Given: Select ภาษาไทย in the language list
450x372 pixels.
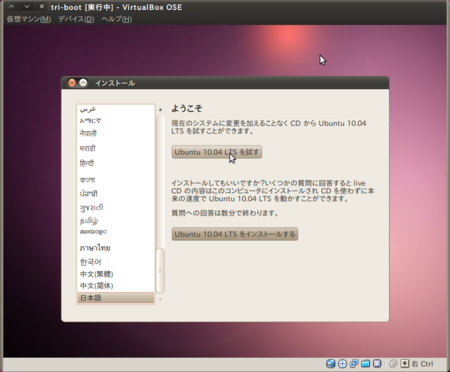Looking at the screenshot, I should pyautogui.click(x=116, y=248).
